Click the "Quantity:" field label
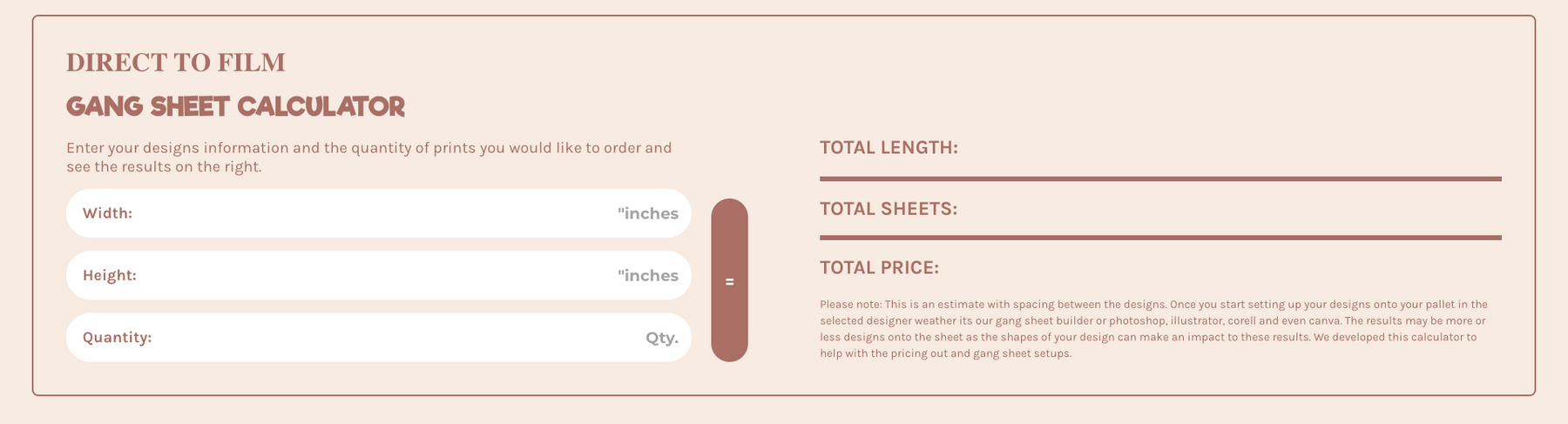The image size is (1568, 424). [117, 338]
